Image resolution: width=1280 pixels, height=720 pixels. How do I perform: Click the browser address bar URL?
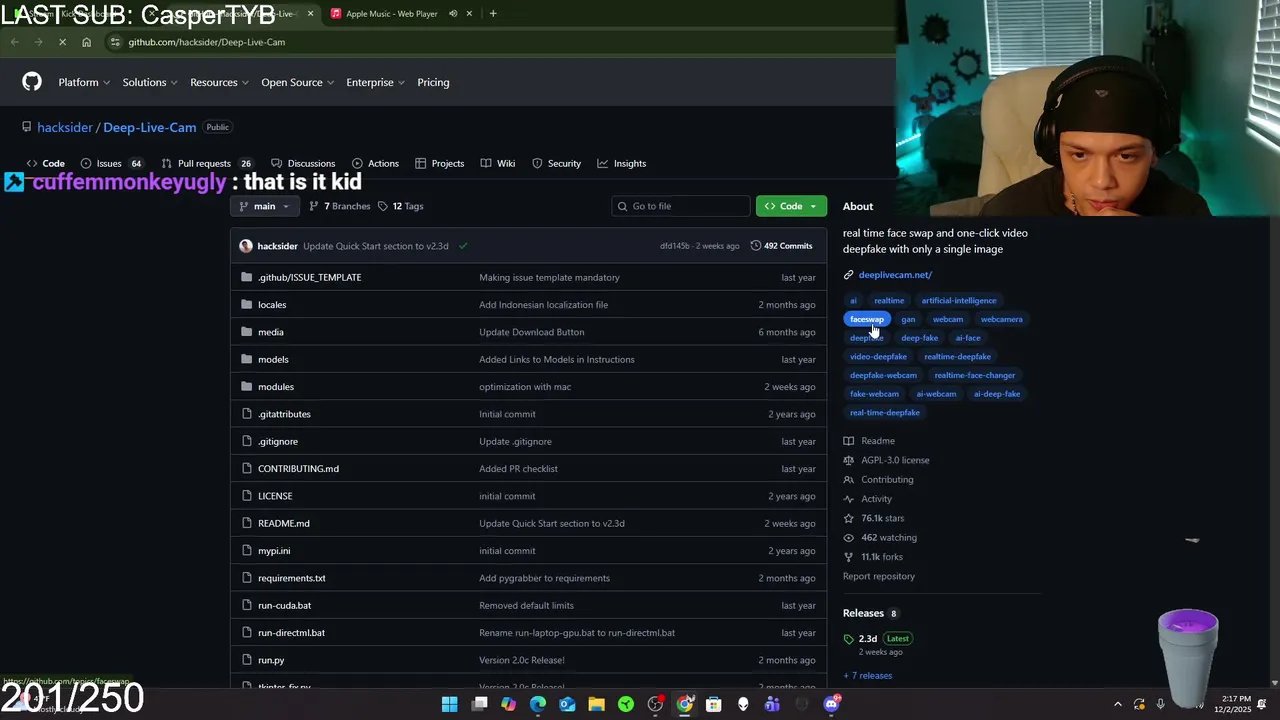pyautogui.click(x=207, y=42)
